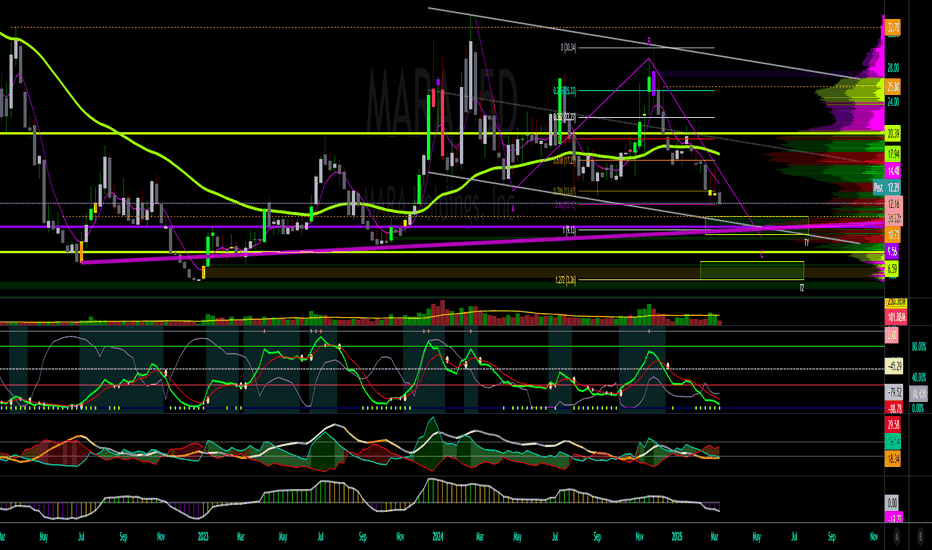Click the 40.00% scale value
The height and width of the screenshot is (550, 932).
click(x=919, y=377)
